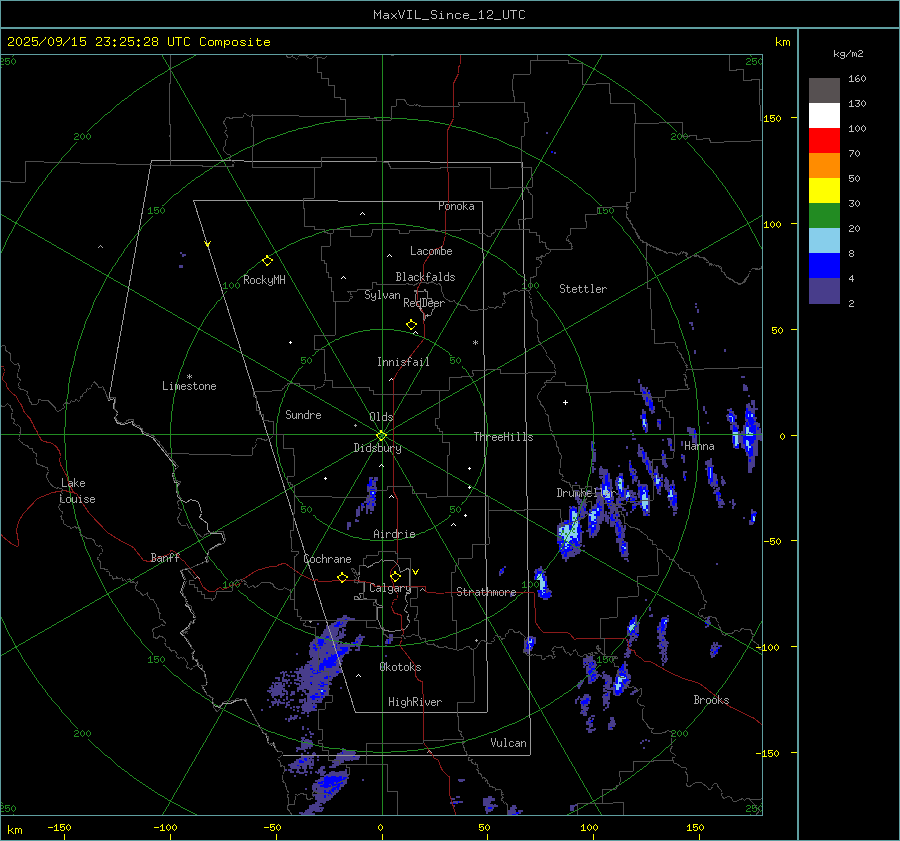Click the yellow diamond marker near Cochrane
This screenshot has width=900, height=841.
(x=342, y=577)
